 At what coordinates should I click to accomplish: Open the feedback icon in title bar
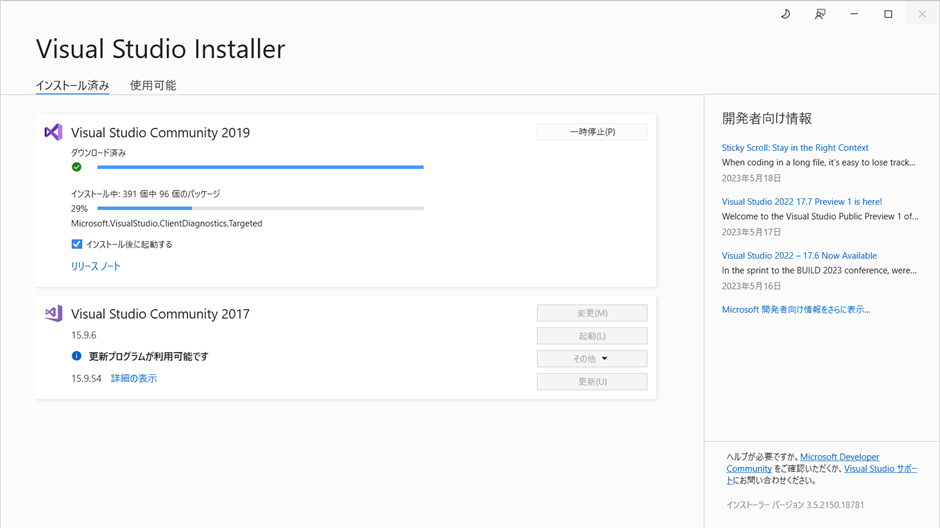pyautogui.click(x=820, y=14)
